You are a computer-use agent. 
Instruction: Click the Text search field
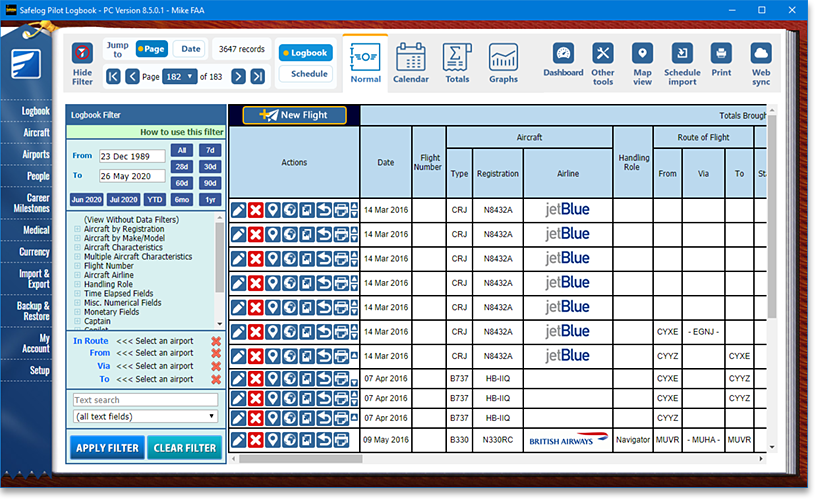[x=145, y=400]
